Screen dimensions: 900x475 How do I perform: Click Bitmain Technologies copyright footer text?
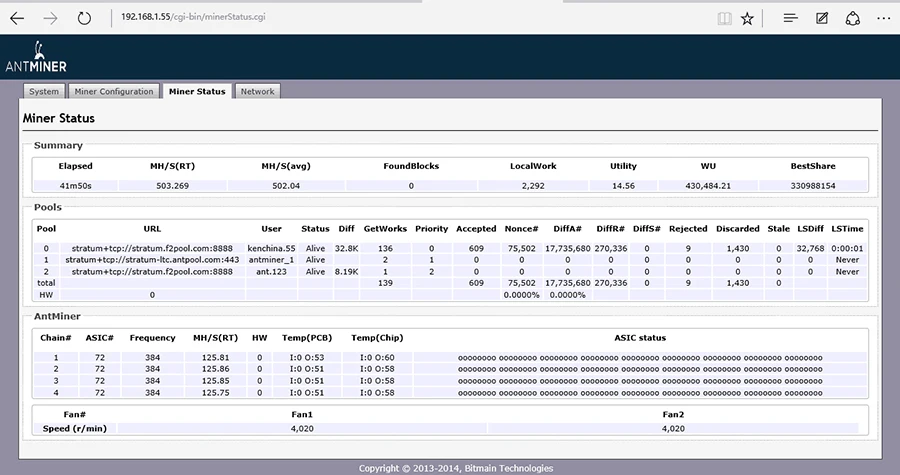tap(456, 468)
